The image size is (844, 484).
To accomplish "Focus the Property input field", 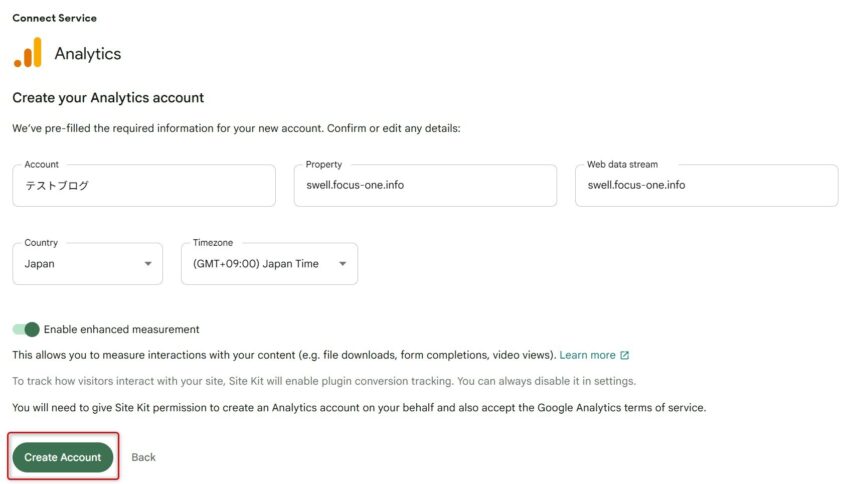I will tap(425, 186).
